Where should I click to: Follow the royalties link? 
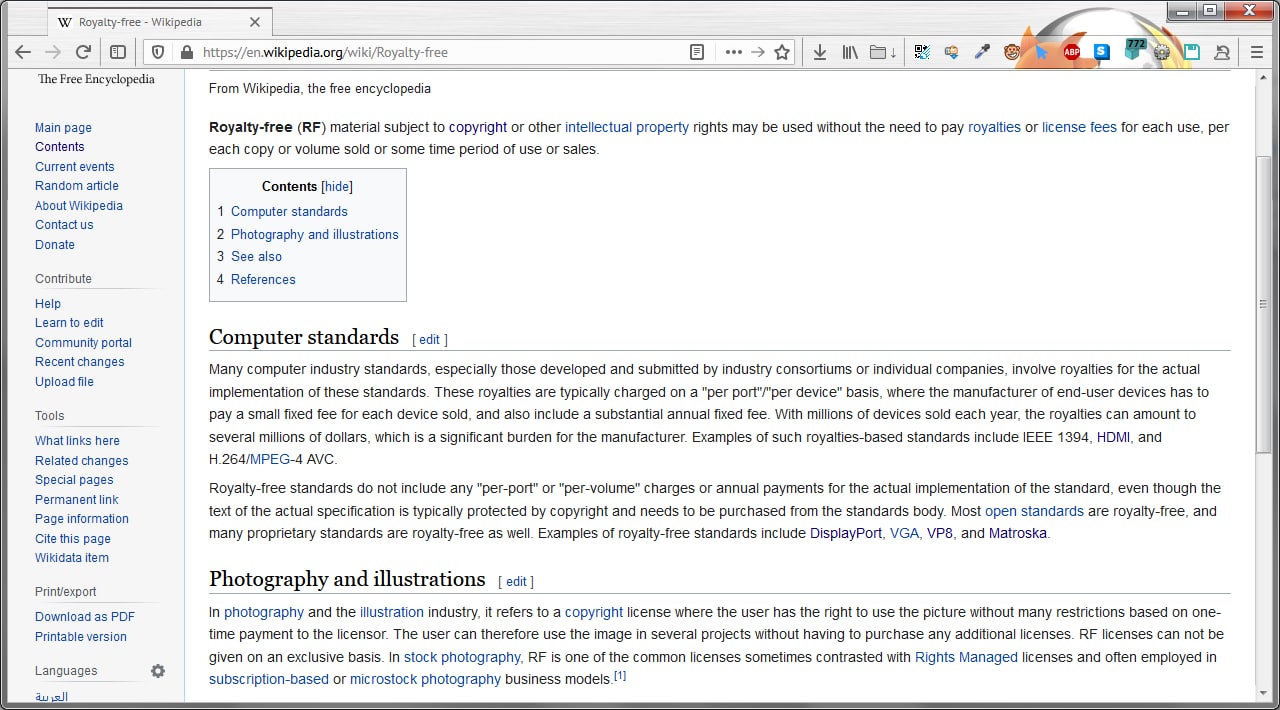pyautogui.click(x=994, y=127)
